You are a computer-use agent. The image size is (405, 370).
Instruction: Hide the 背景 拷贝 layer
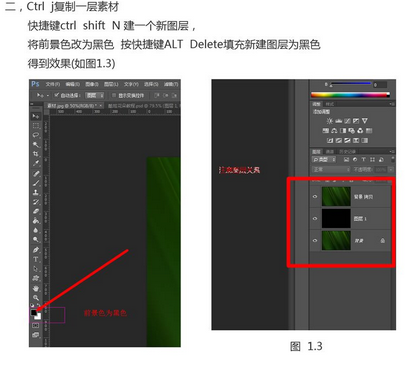(x=315, y=197)
